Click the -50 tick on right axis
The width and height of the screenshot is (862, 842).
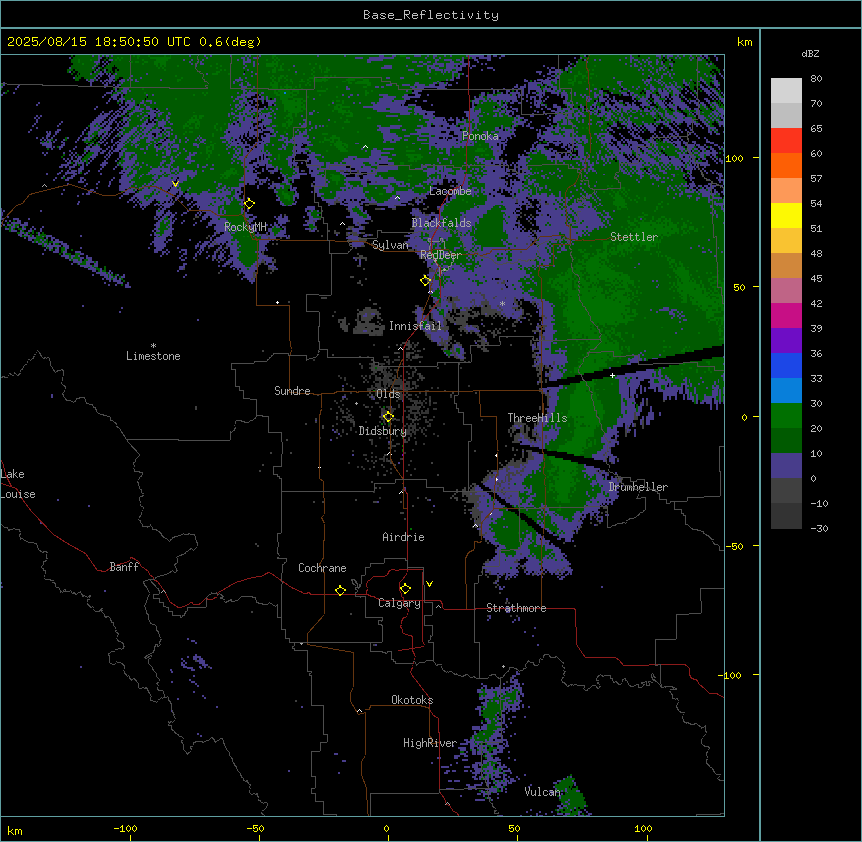734,546
